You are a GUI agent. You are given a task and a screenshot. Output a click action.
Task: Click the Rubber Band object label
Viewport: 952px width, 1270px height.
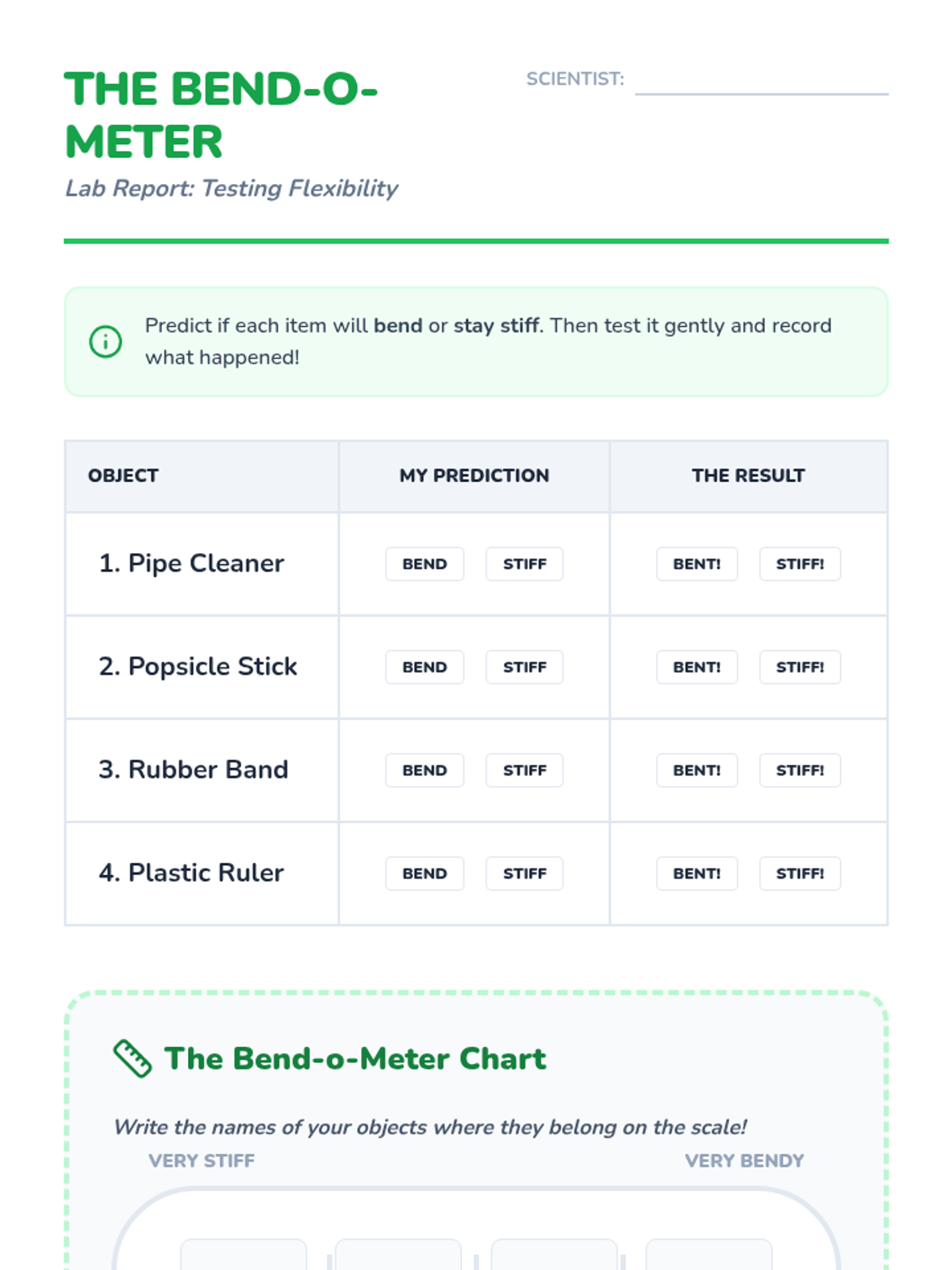pyautogui.click(x=194, y=770)
